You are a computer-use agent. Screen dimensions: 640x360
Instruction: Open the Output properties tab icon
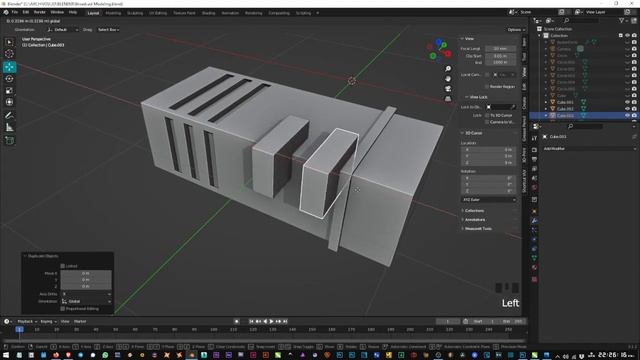click(534, 159)
